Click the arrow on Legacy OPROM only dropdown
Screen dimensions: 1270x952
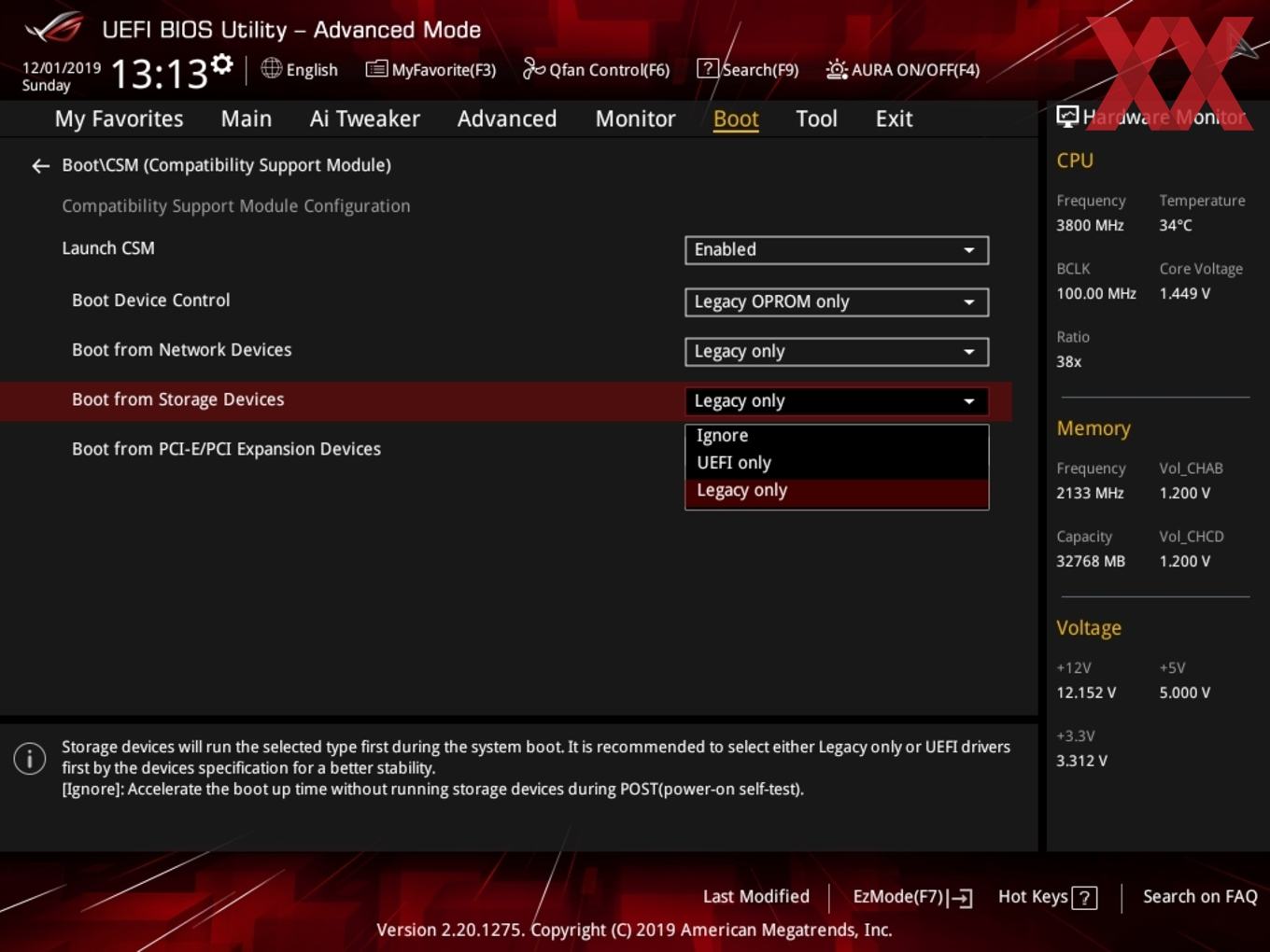pos(969,302)
